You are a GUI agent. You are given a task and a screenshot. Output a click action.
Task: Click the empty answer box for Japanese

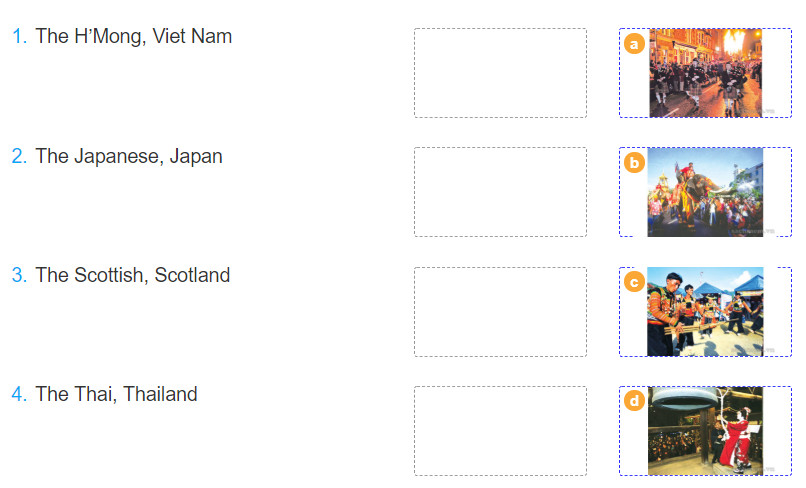coord(500,192)
